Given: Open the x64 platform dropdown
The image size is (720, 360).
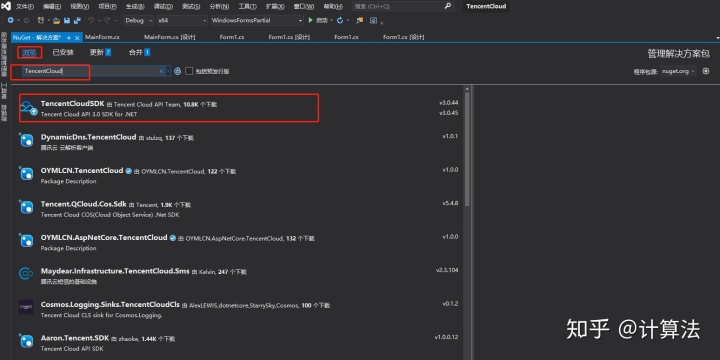Looking at the screenshot, I should (182, 21).
